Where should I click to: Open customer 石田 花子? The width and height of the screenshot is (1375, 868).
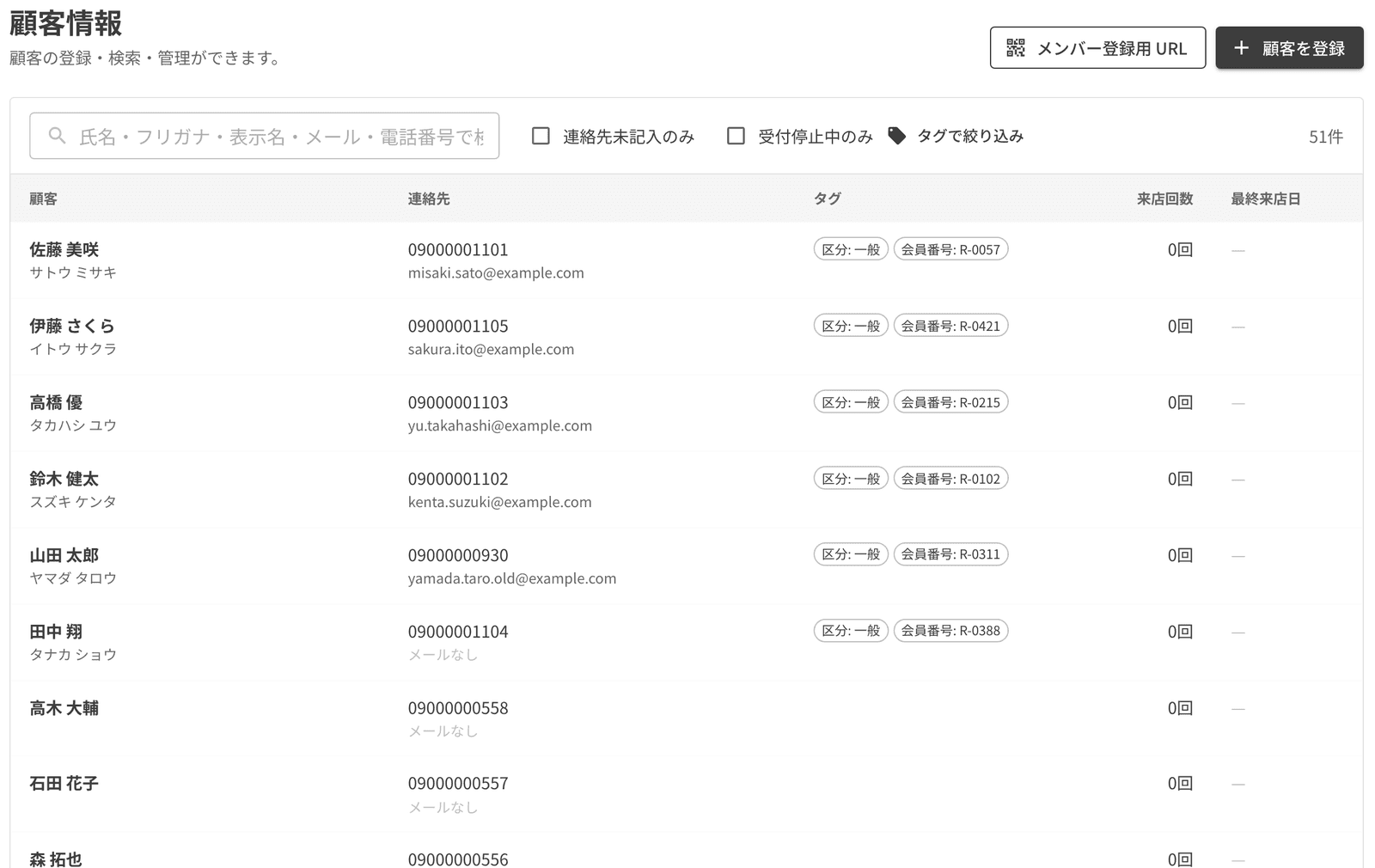click(x=64, y=784)
